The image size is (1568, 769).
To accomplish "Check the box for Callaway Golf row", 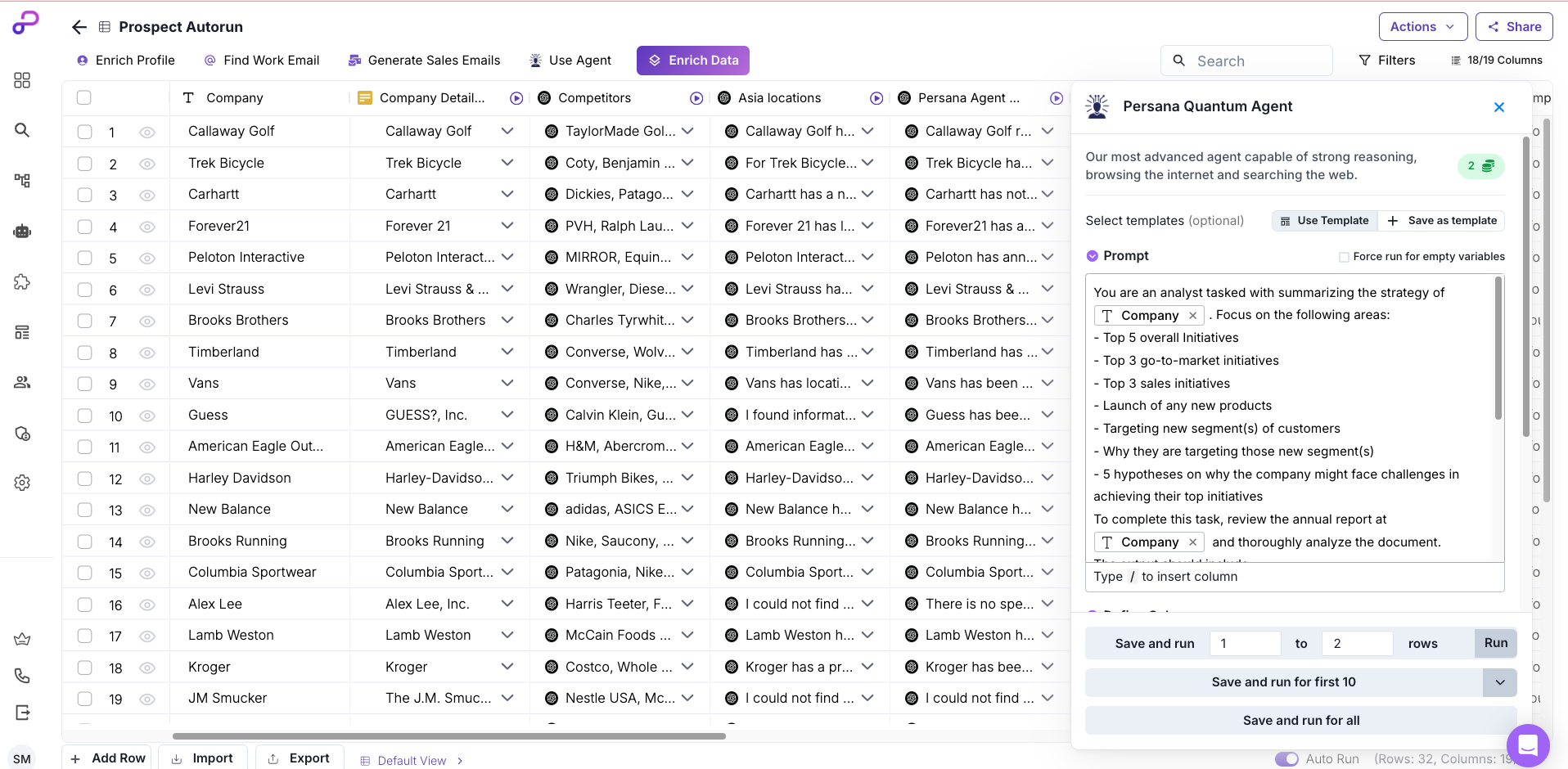I will (x=84, y=132).
